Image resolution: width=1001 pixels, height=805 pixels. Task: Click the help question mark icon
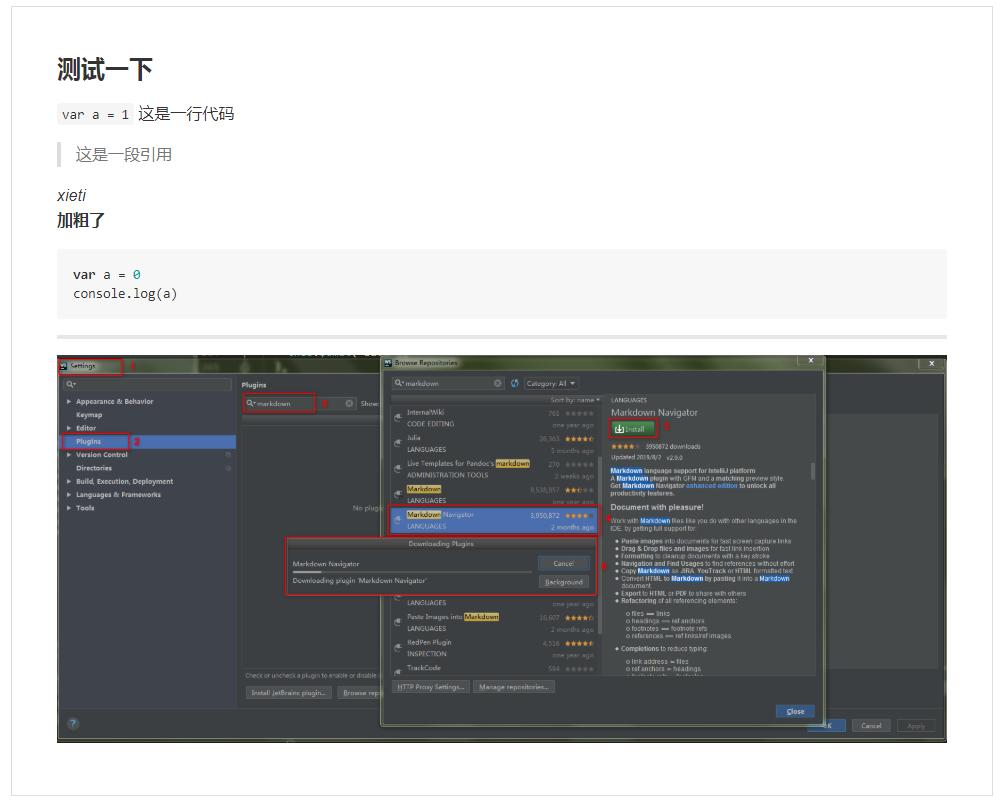73,724
